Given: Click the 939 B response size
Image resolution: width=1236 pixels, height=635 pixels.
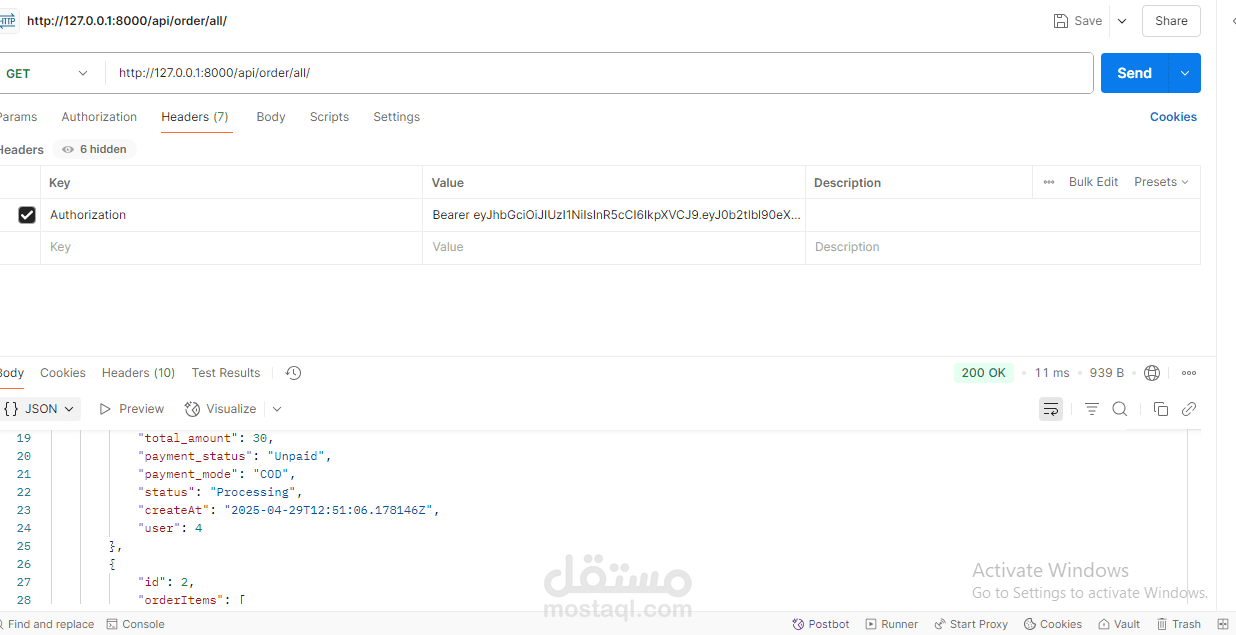Looking at the screenshot, I should [1106, 373].
